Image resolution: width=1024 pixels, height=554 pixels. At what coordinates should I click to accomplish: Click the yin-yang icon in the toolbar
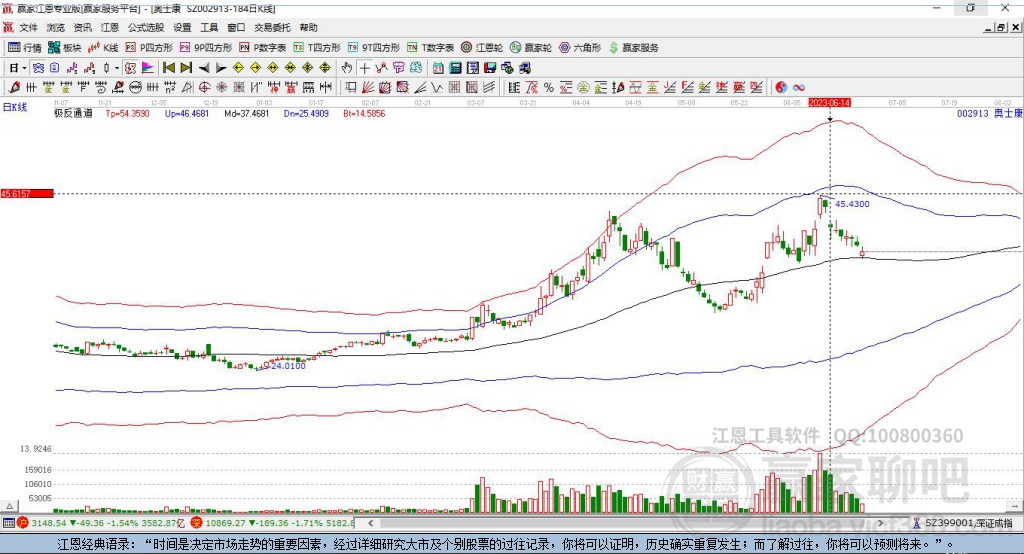pyautogui.click(x=781, y=88)
